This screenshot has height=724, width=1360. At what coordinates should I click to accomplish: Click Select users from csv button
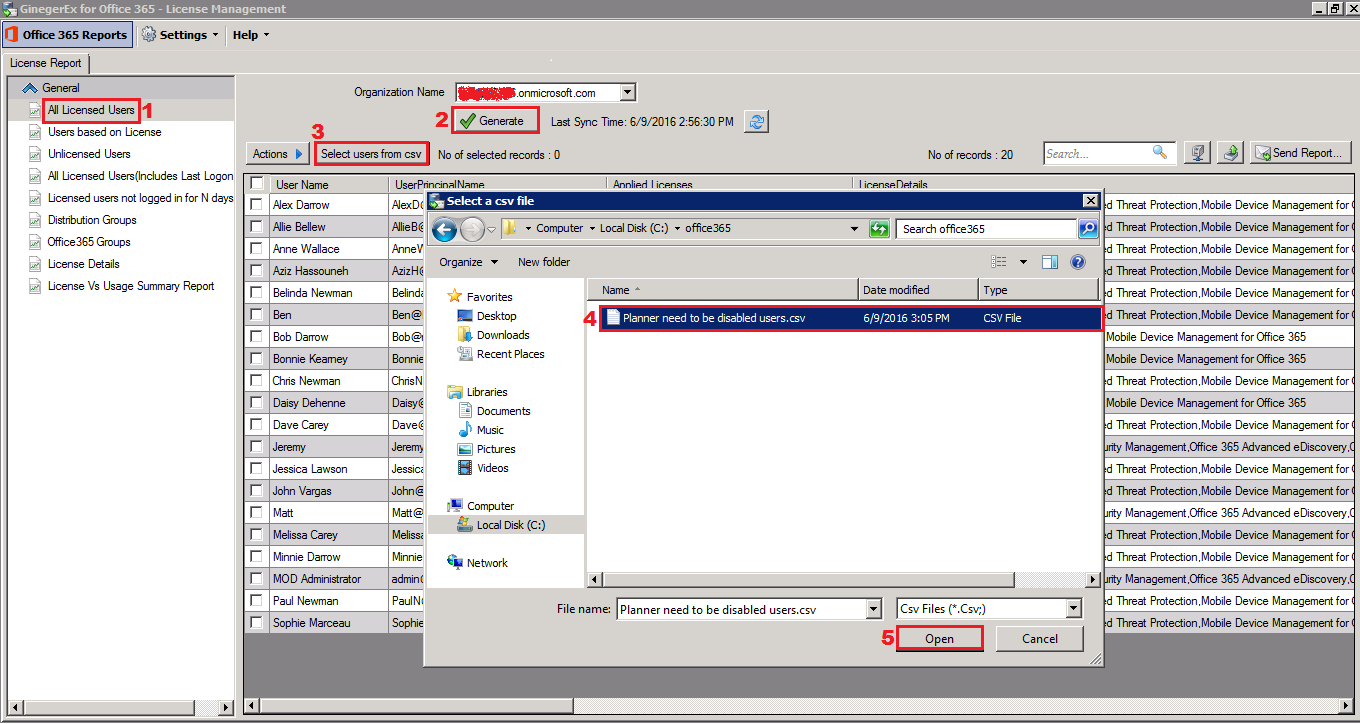pyautogui.click(x=371, y=154)
